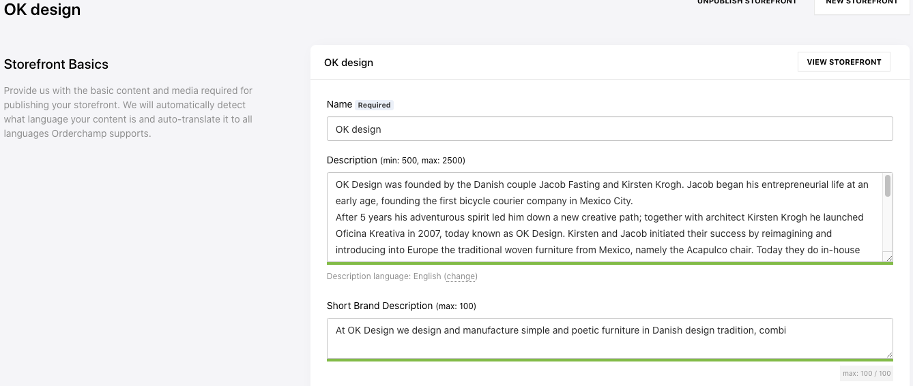Click the Description text area resize handle
The width and height of the screenshot is (914, 386).
pyautogui.click(x=888, y=258)
